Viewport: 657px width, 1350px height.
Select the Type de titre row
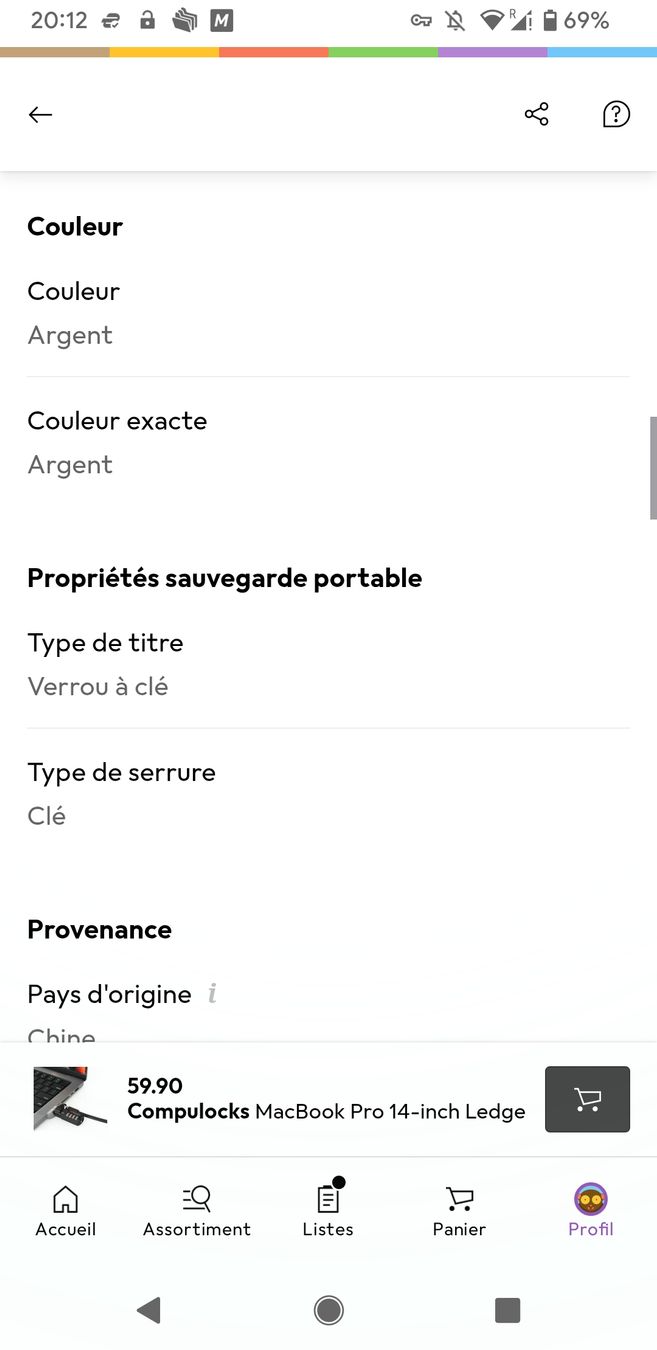pos(328,664)
